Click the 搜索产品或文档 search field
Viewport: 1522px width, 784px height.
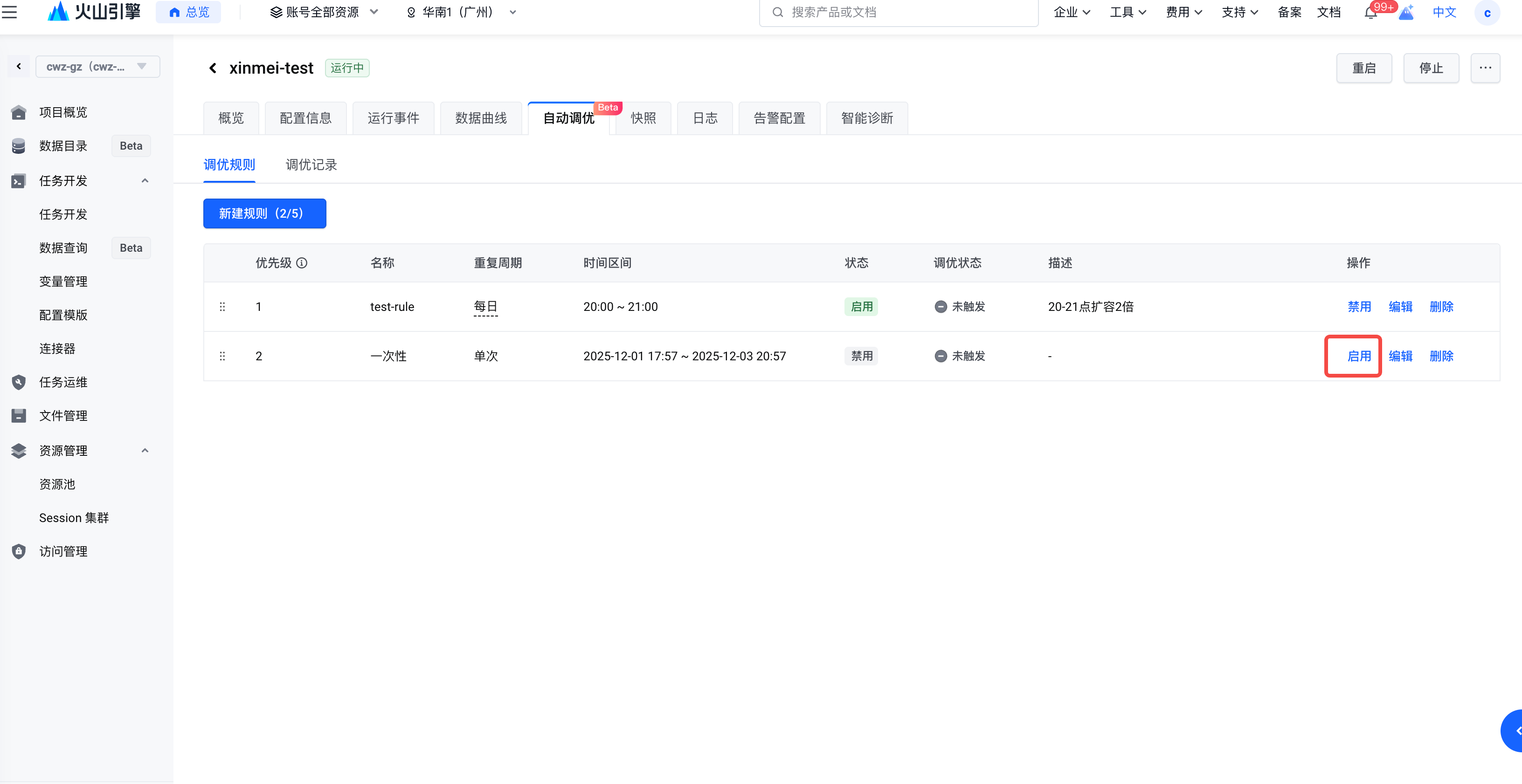[898, 13]
